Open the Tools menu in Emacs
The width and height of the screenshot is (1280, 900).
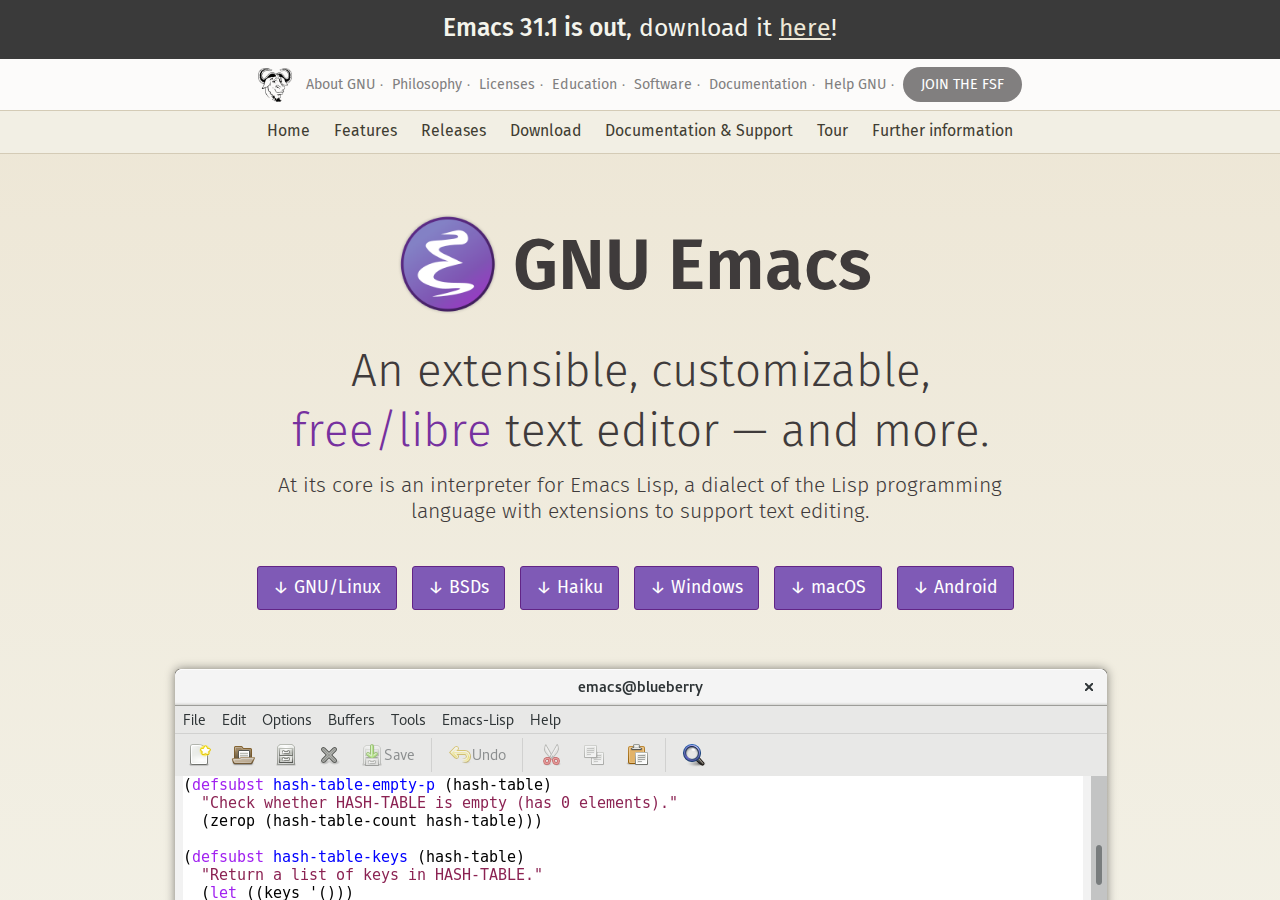point(408,720)
